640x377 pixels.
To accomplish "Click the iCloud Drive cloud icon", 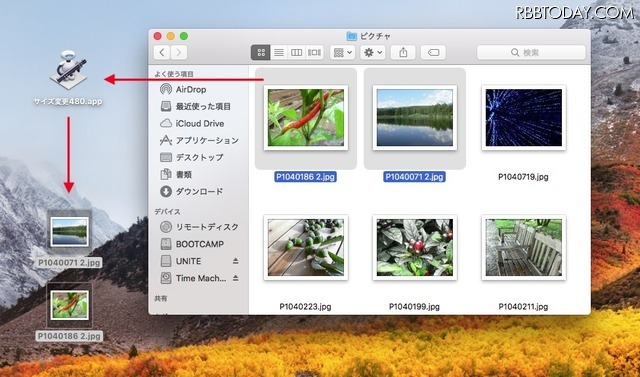I will click(x=166, y=123).
